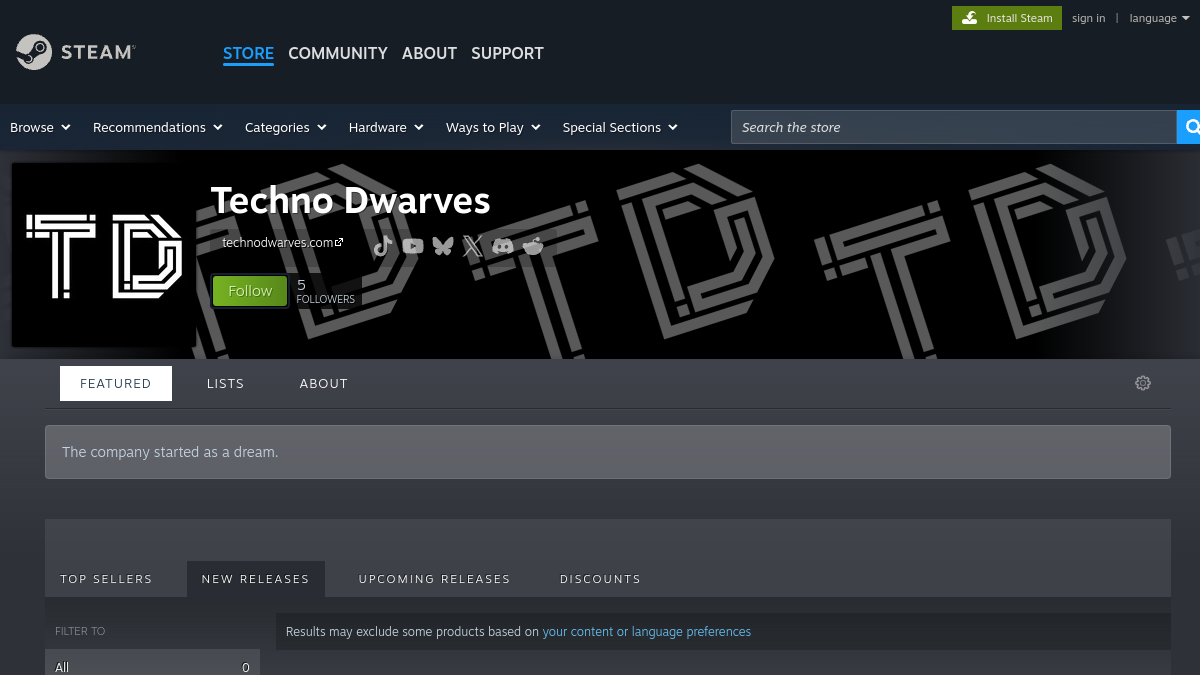Image resolution: width=1200 pixels, height=675 pixels.
Task: Open the Discord server icon
Action: click(x=503, y=246)
